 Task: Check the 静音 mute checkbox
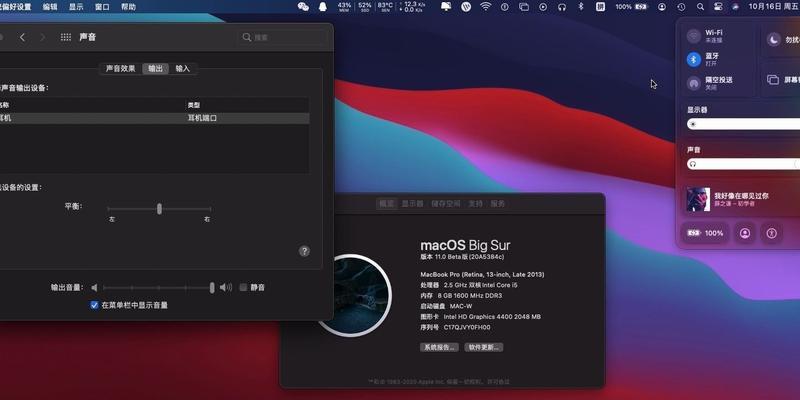click(x=243, y=287)
